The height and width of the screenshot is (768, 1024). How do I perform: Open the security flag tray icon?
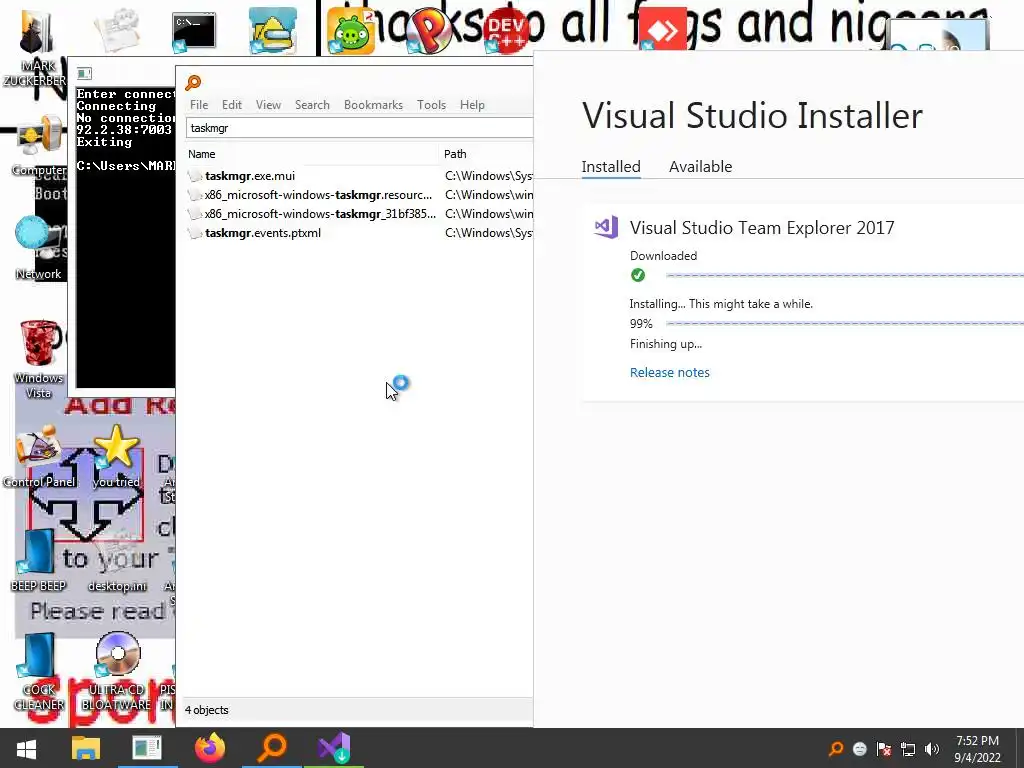click(884, 749)
